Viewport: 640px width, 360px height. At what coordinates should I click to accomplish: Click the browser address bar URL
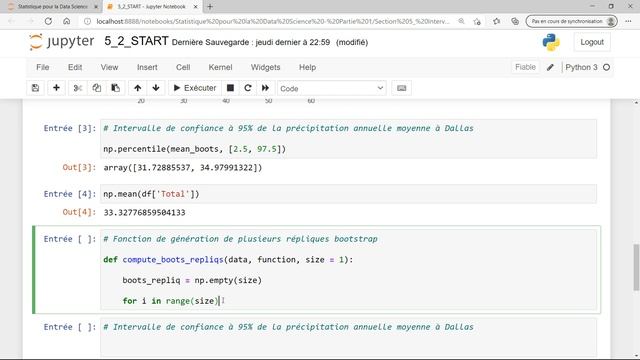click(x=273, y=21)
